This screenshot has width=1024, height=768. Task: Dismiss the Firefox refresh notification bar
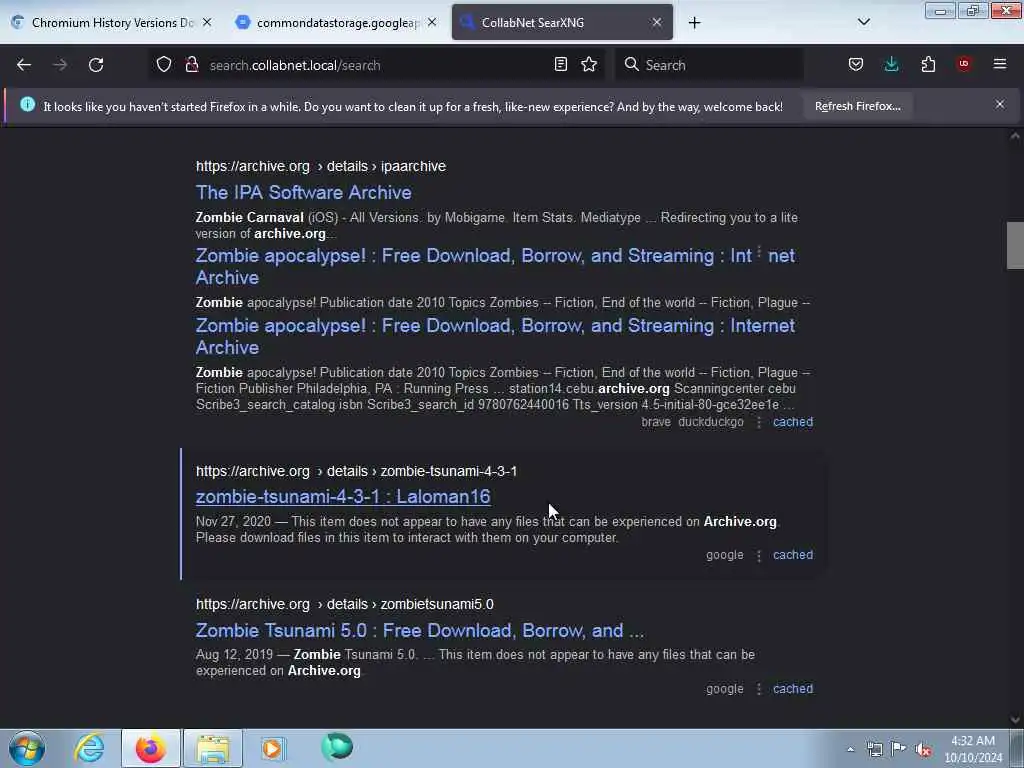coord(1000,104)
